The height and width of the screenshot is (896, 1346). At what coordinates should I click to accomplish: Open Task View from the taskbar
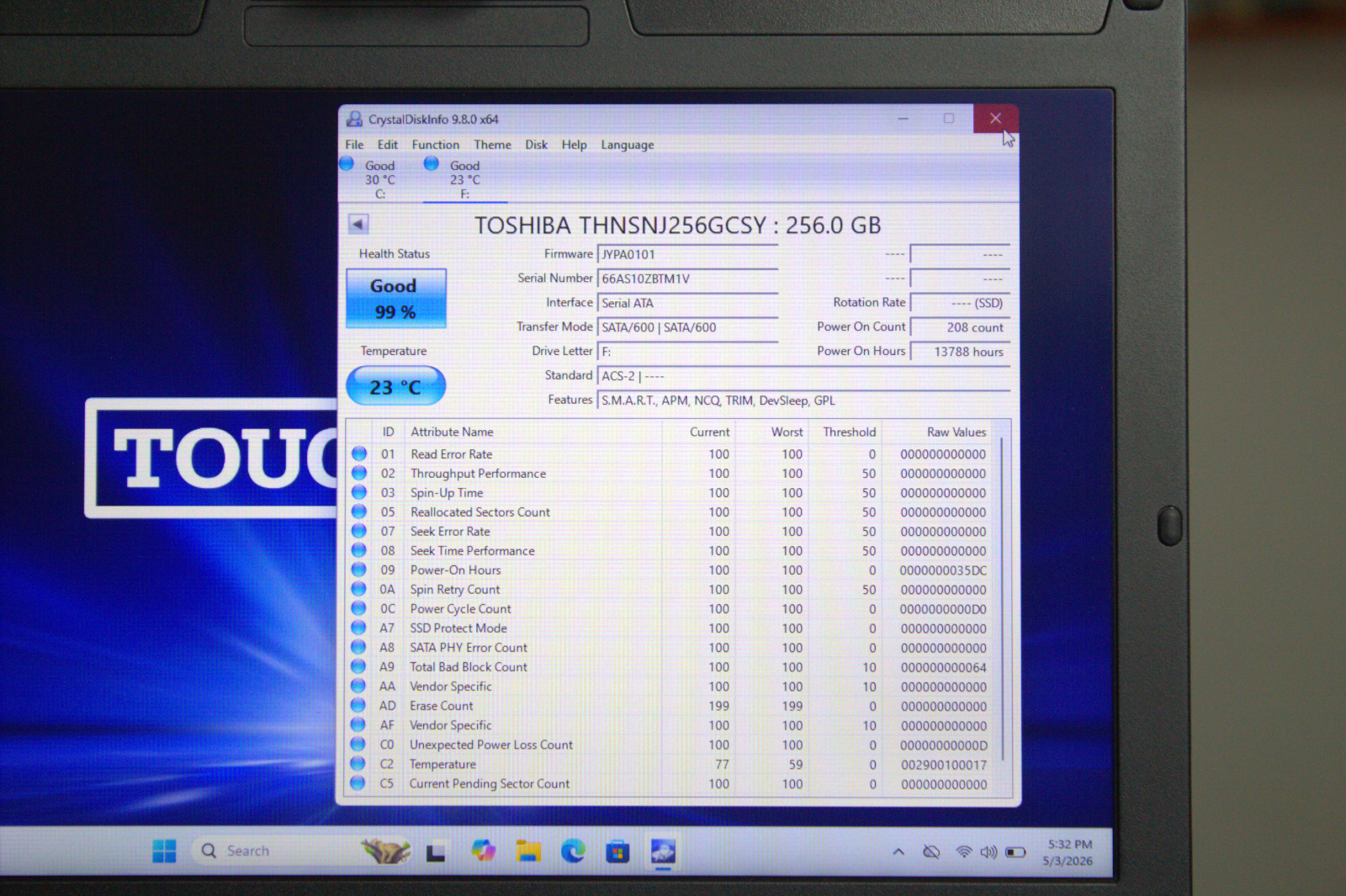click(436, 852)
